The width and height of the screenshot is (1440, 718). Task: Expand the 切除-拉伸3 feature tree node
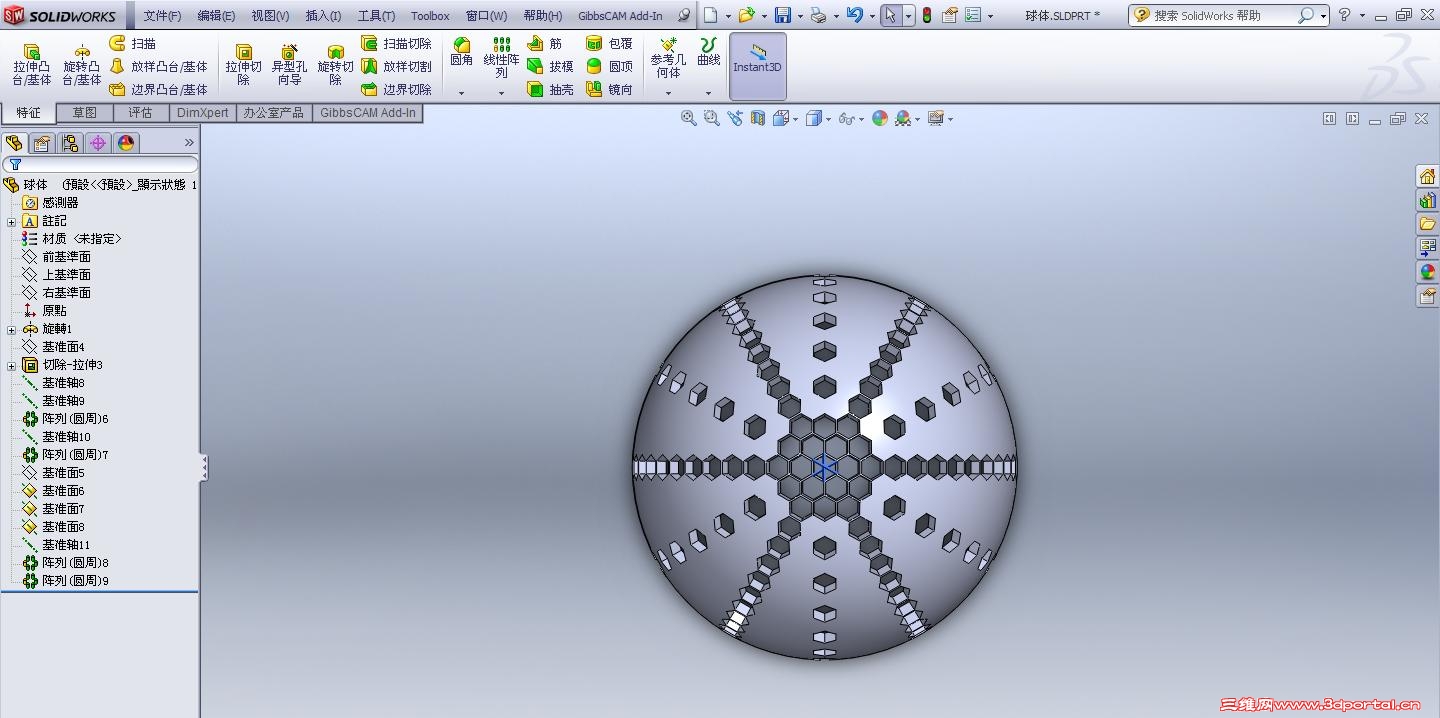click(11, 365)
